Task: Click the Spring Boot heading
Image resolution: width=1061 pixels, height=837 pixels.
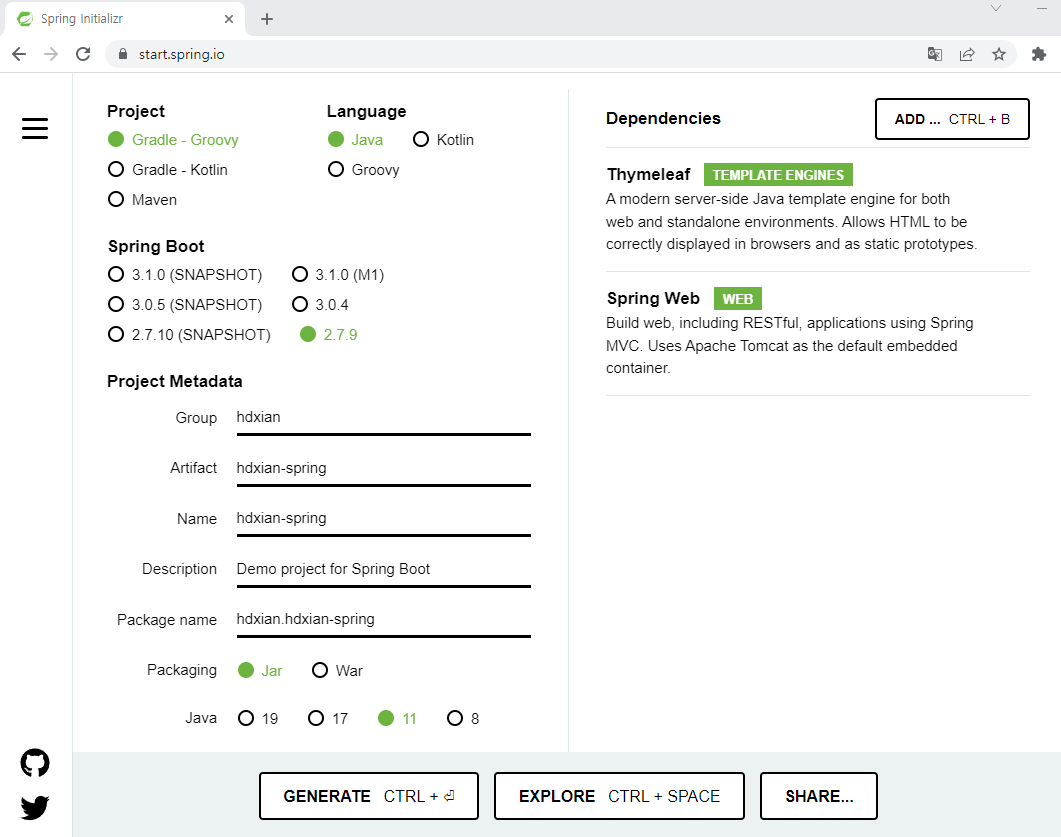Action: pos(156,246)
